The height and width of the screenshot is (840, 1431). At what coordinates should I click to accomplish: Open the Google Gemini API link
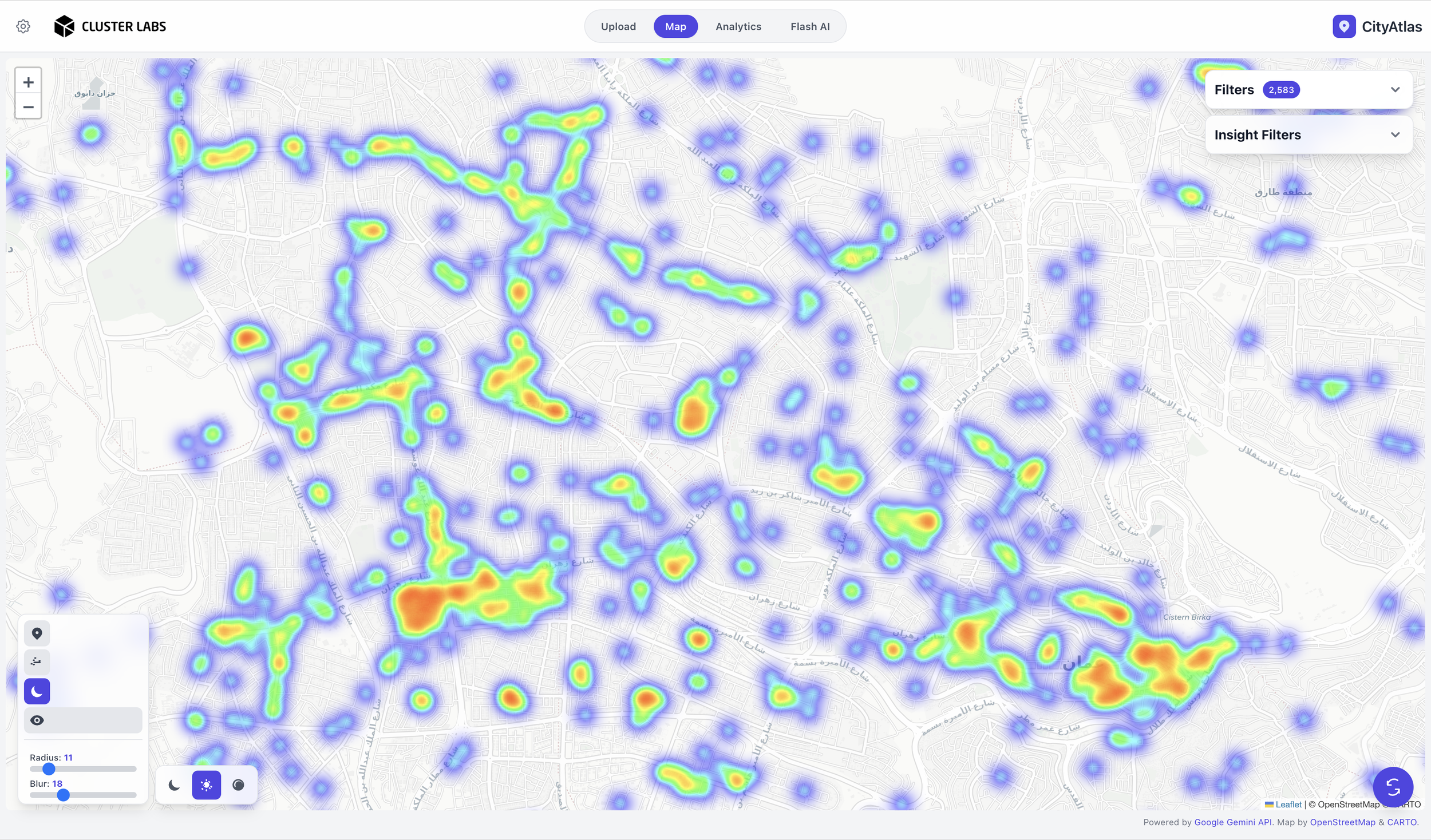click(1233, 822)
